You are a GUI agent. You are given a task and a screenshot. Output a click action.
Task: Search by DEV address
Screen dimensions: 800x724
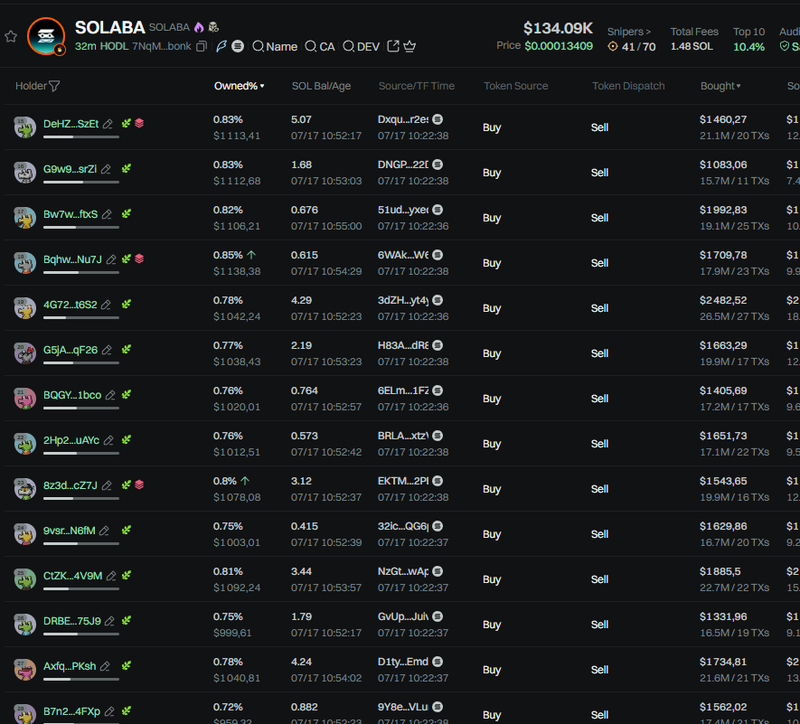click(361, 47)
